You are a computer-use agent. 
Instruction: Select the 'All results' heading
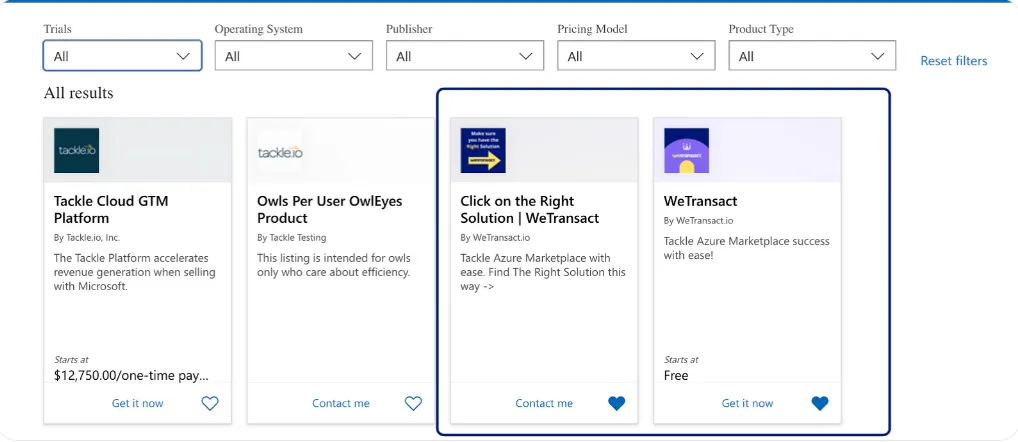point(79,93)
